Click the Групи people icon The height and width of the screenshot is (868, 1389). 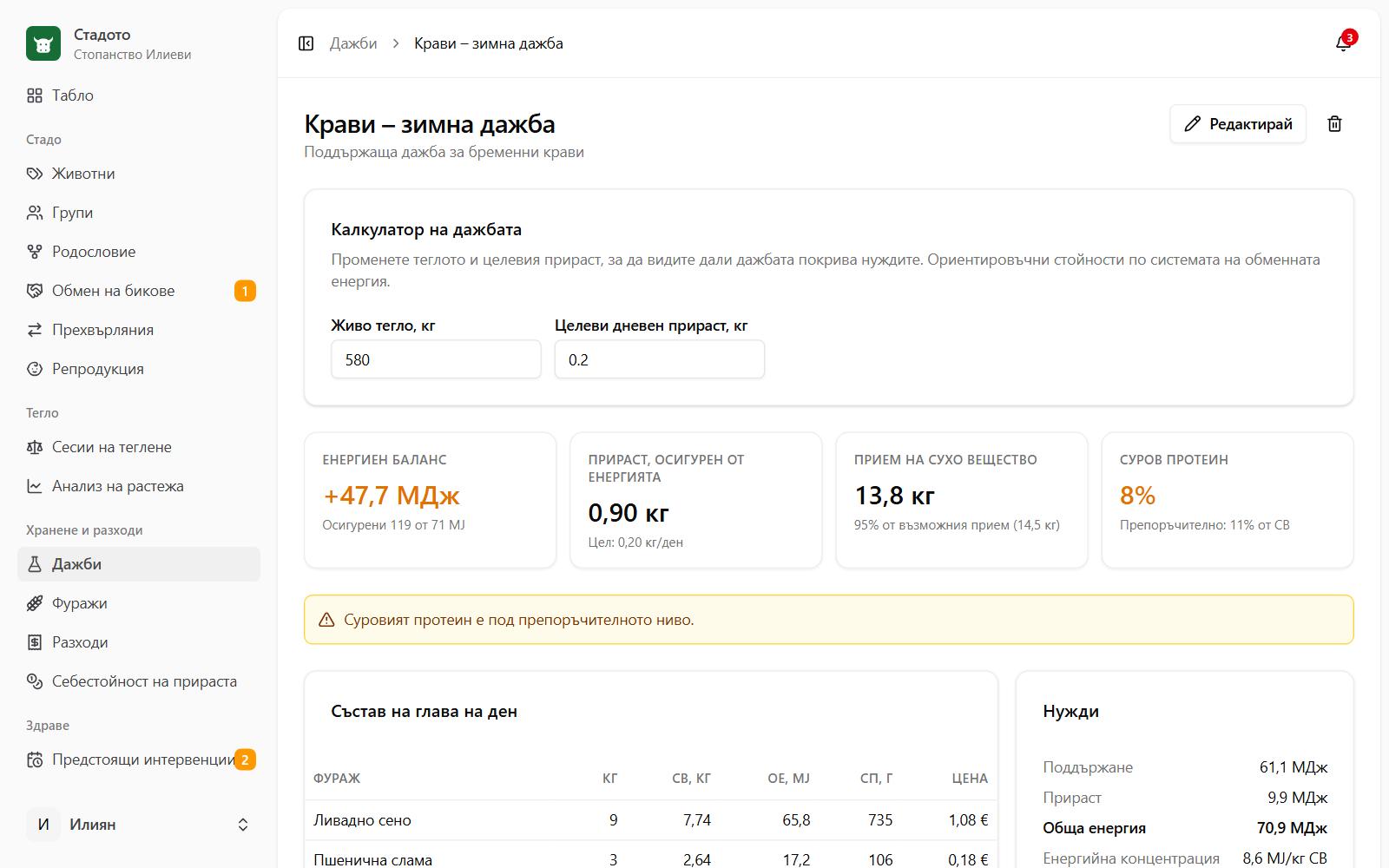[35, 213]
